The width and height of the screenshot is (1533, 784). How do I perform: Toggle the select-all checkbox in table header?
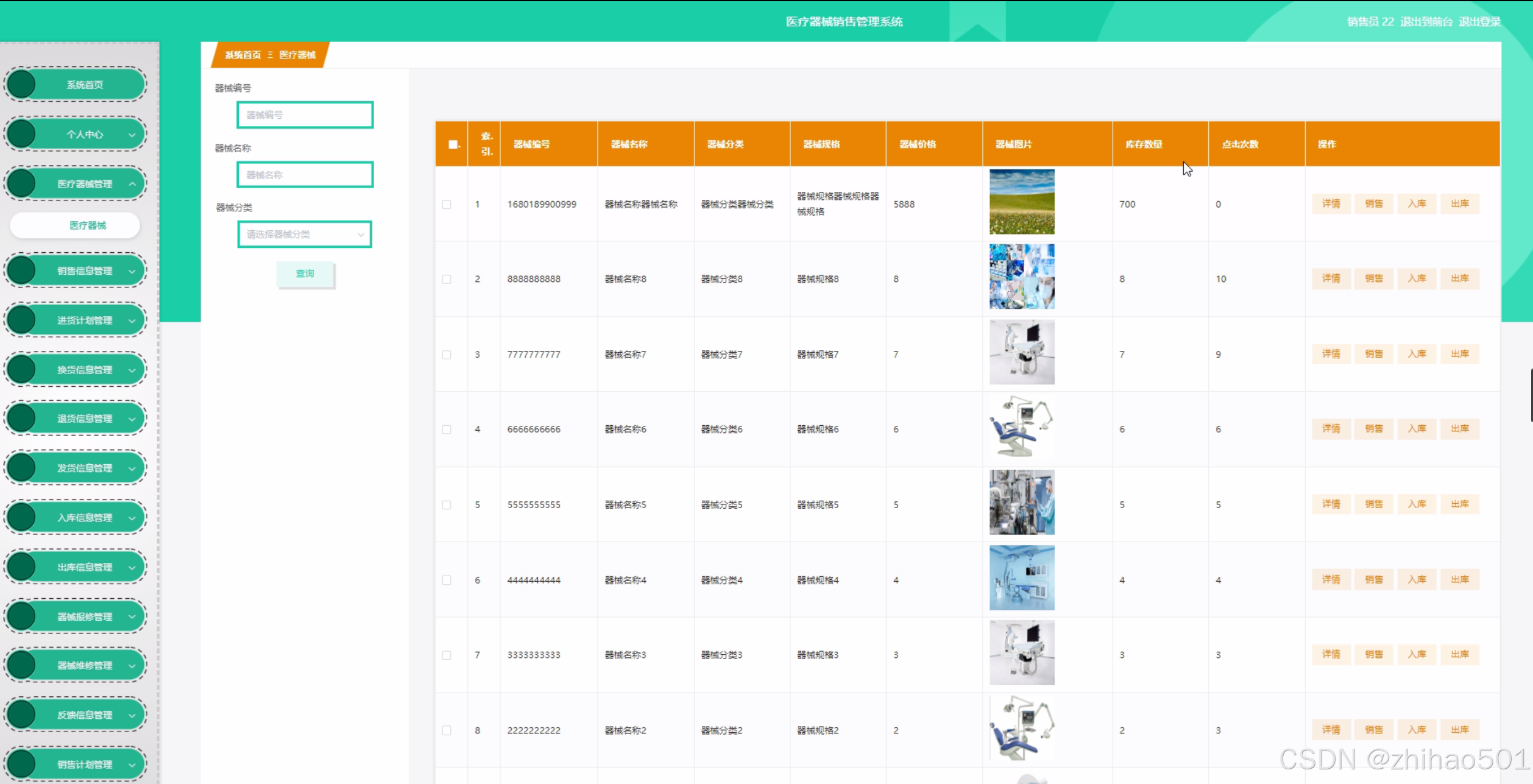pos(453,144)
